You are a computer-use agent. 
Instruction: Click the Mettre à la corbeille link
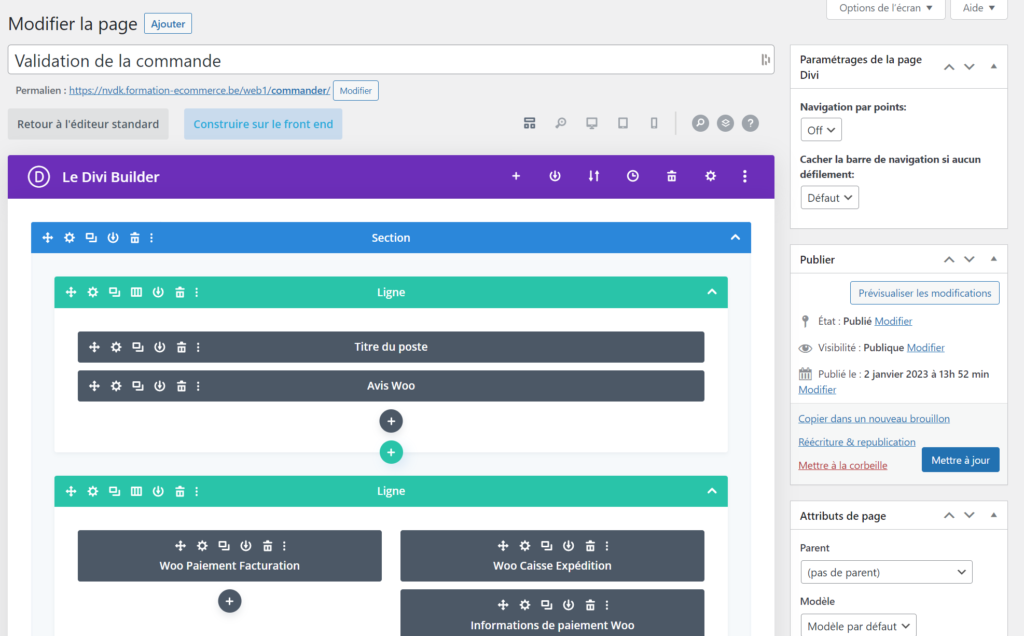[x=842, y=466]
